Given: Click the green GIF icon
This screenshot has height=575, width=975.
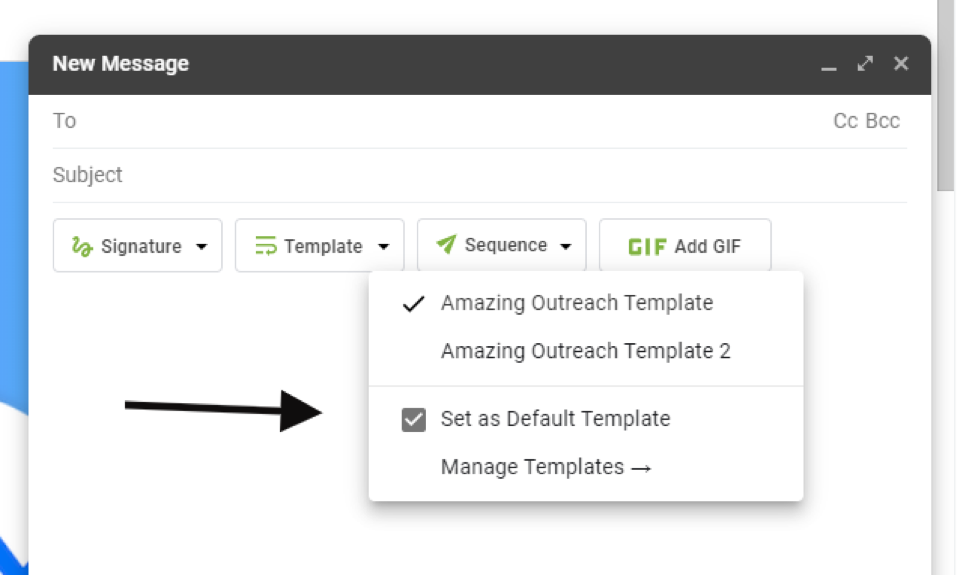Looking at the screenshot, I should pos(647,247).
